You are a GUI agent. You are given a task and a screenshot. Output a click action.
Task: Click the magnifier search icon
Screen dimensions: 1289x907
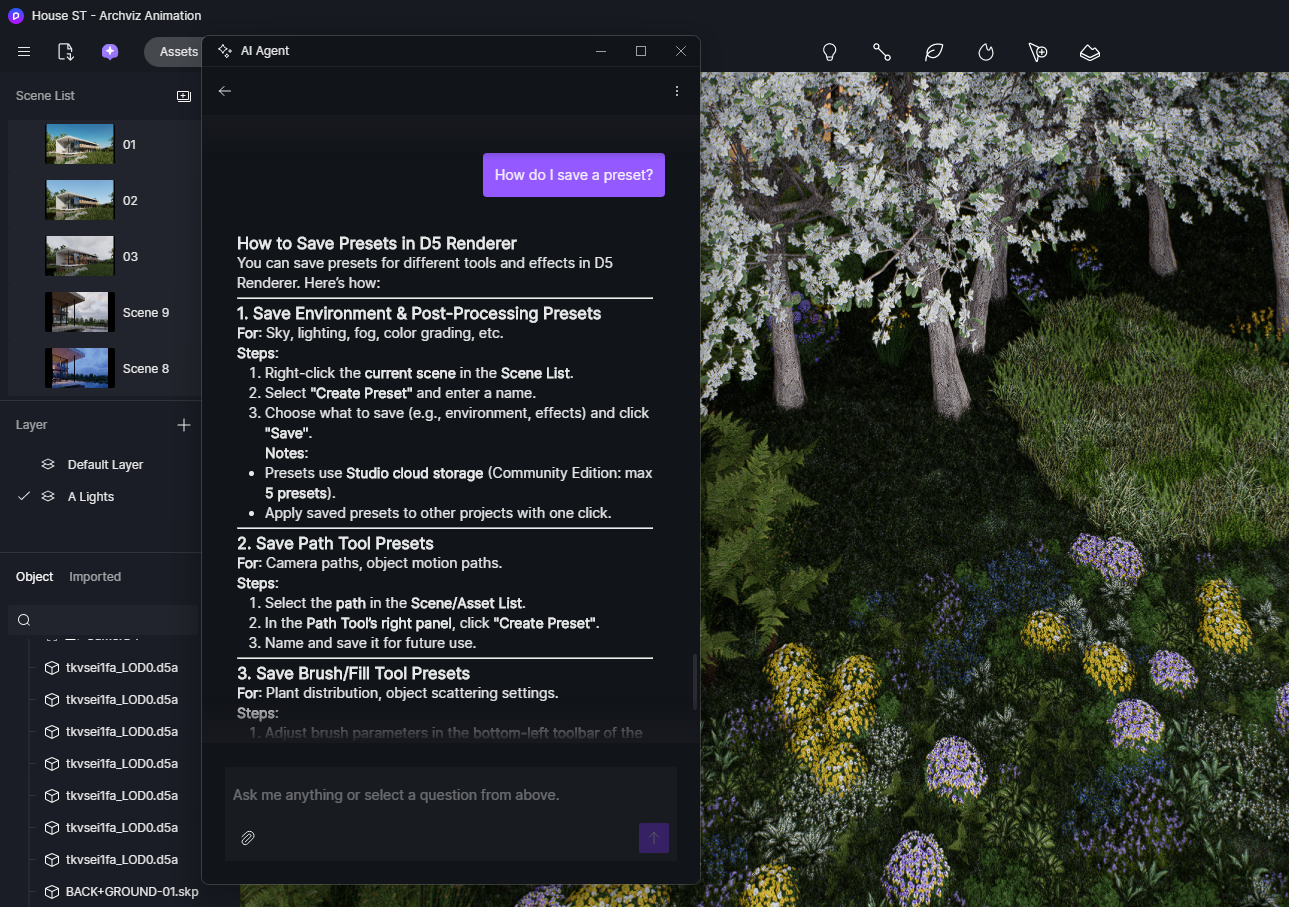pos(24,620)
